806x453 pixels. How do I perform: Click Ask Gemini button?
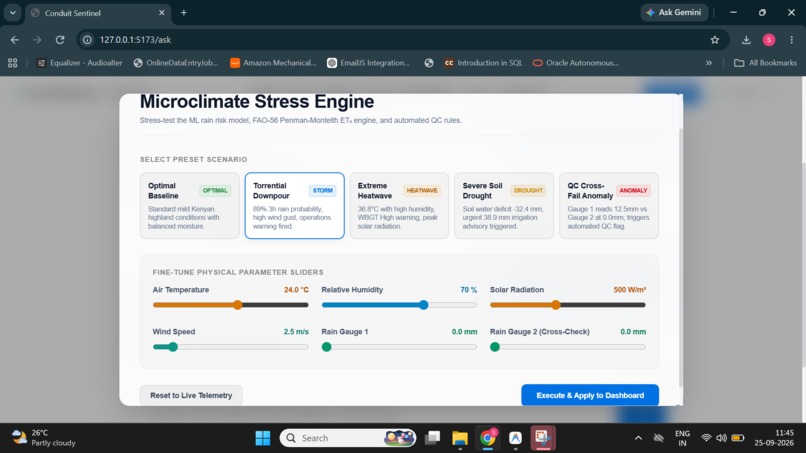click(x=674, y=12)
